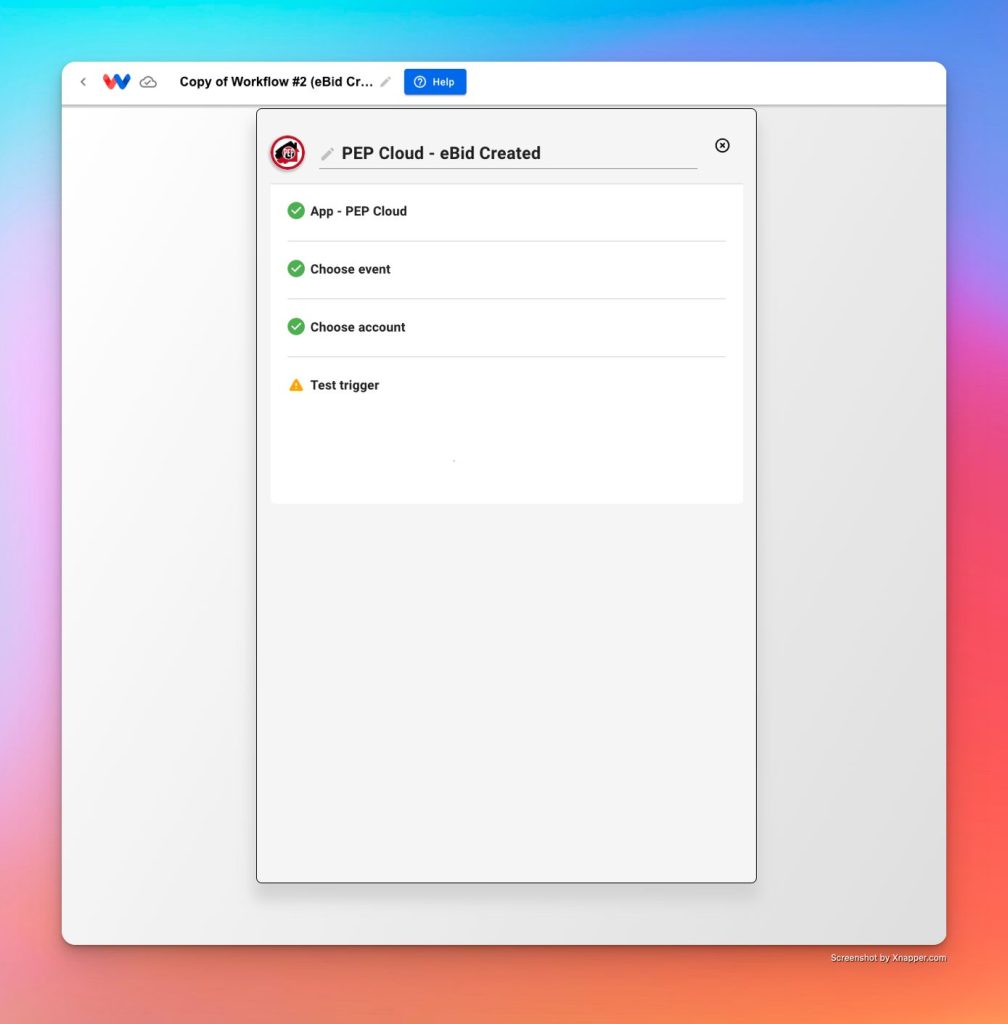The height and width of the screenshot is (1024, 1008).
Task: Click green check next to App - PEP Cloud
Action: [x=296, y=211]
